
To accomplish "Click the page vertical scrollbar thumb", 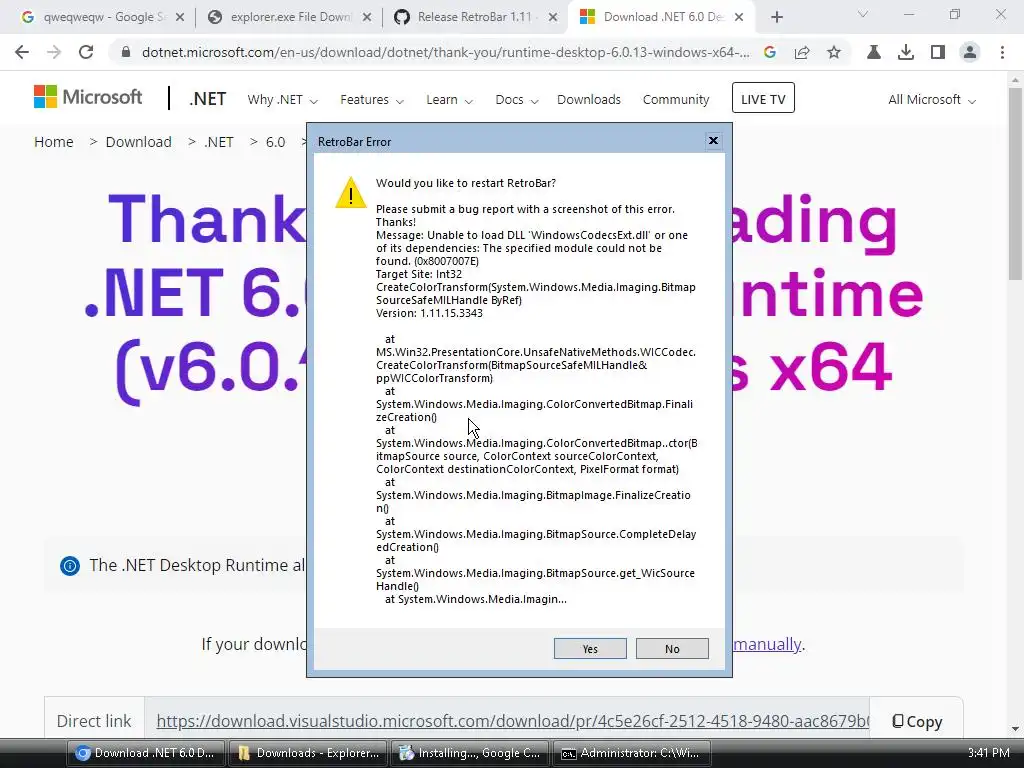I will point(1015,183).
